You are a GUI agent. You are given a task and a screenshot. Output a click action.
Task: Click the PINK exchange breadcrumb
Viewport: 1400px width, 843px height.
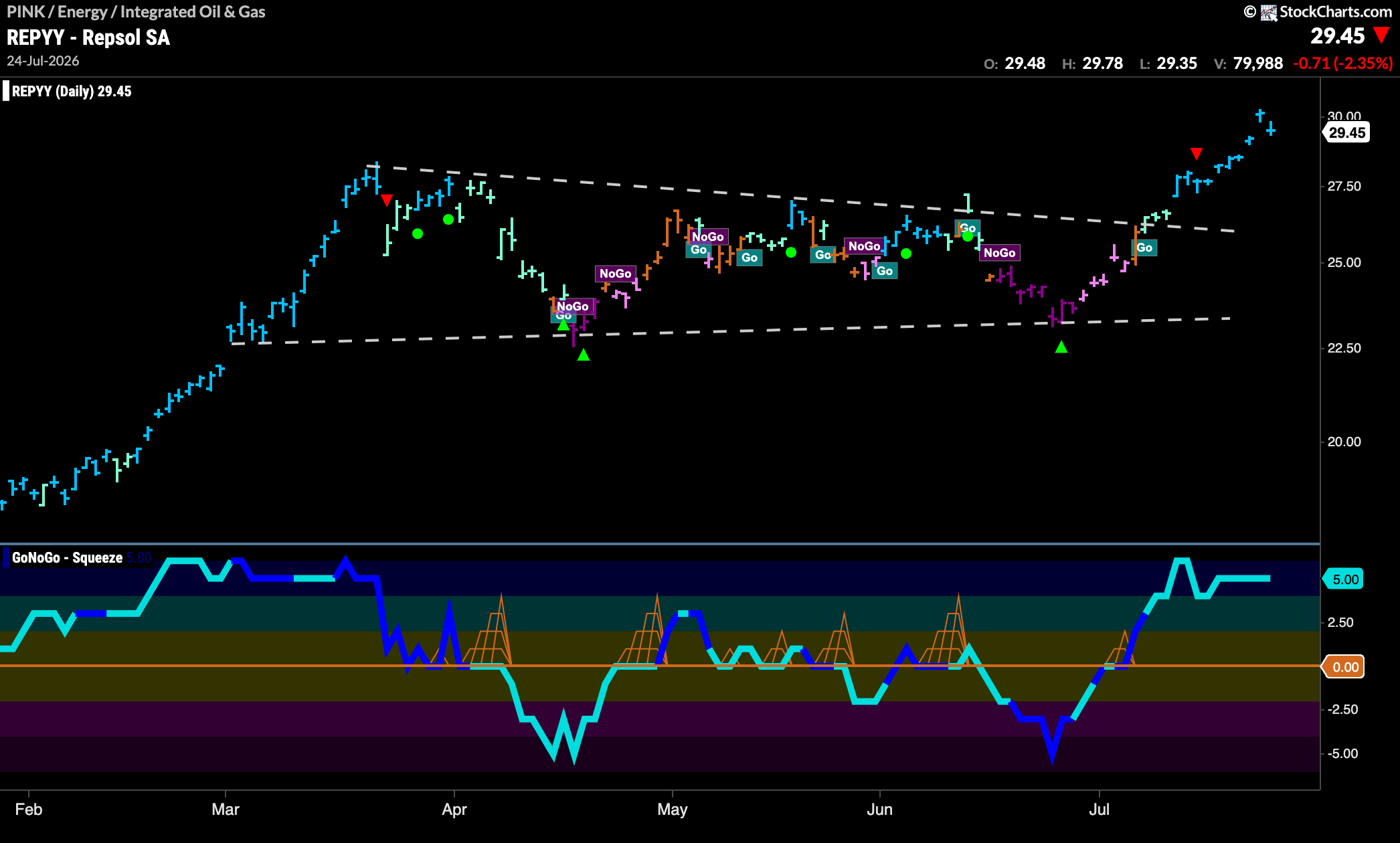pyautogui.click(x=26, y=12)
